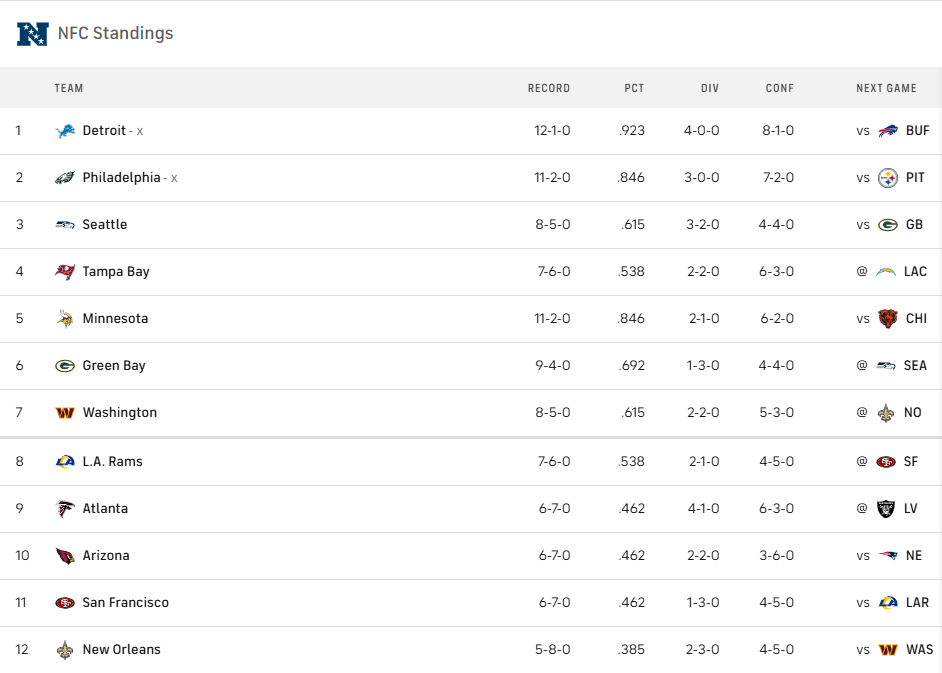Image resolution: width=942 pixels, height=673 pixels.
Task: Open the San Francisco team link
Action: 126,603
